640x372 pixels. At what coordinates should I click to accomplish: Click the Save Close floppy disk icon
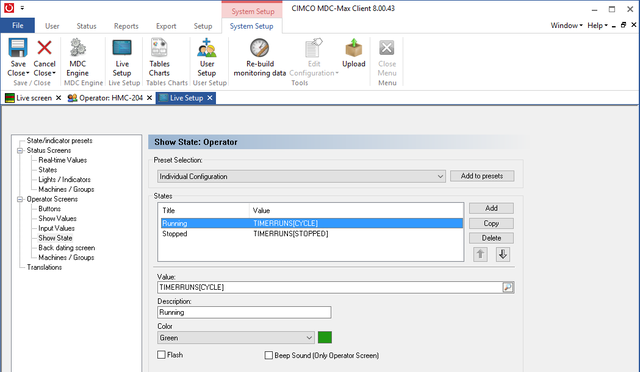(x=18, y=48)
